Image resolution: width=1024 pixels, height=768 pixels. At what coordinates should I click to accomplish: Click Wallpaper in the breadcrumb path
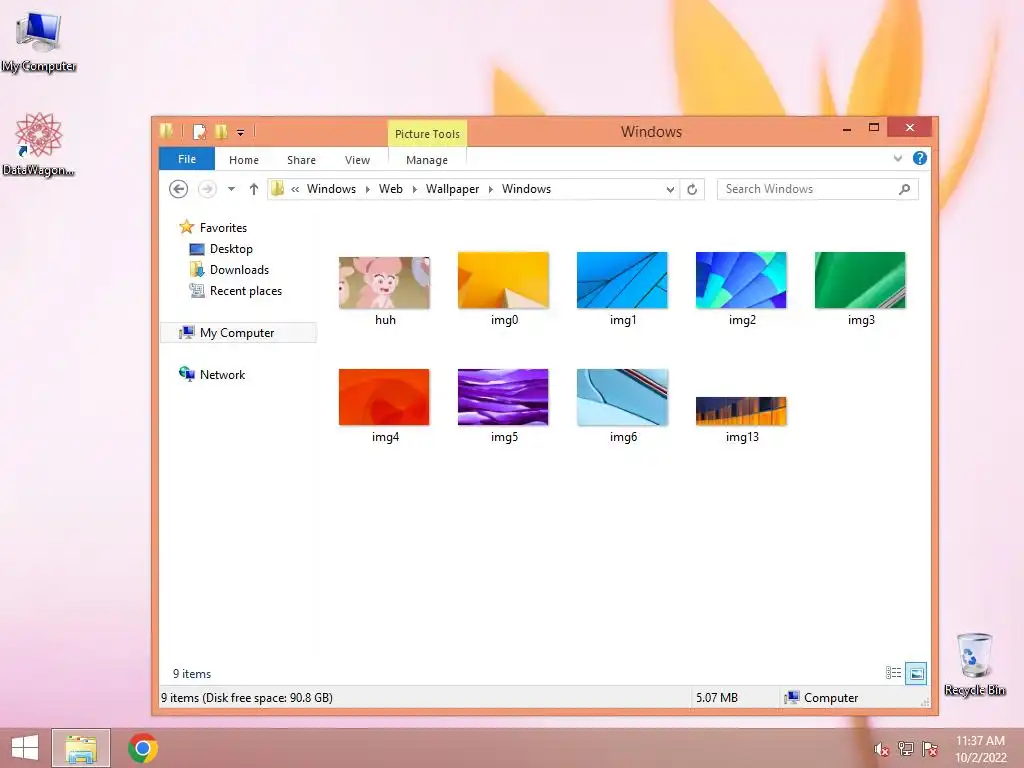click(x=452, y=189)
